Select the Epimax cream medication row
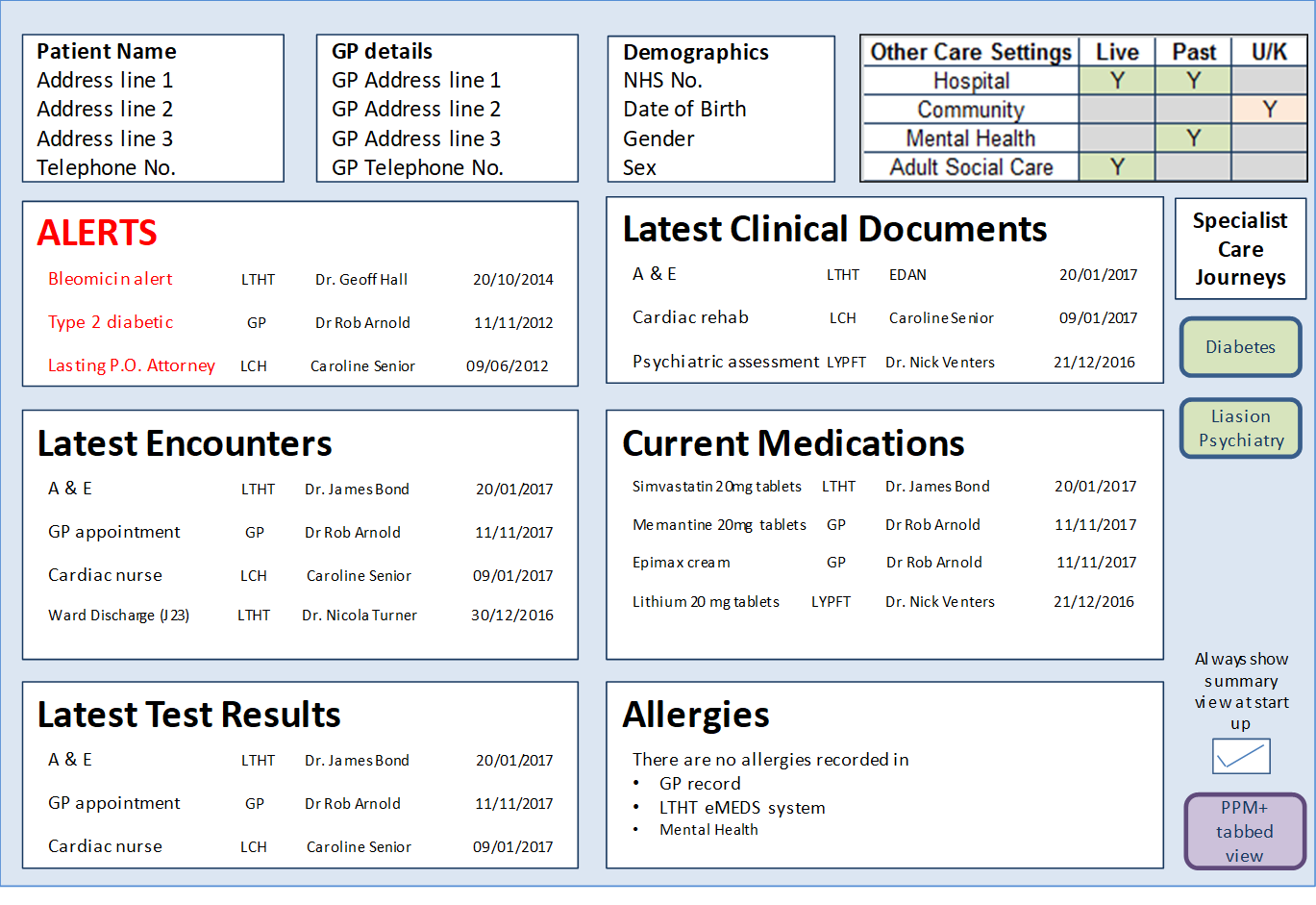 [681, 563]
